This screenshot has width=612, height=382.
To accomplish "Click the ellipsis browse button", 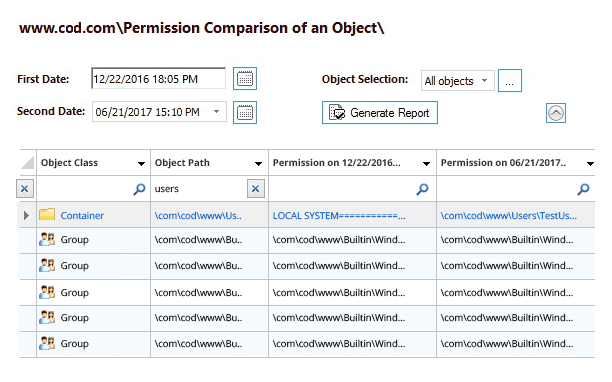I will (x=510, y=81).
